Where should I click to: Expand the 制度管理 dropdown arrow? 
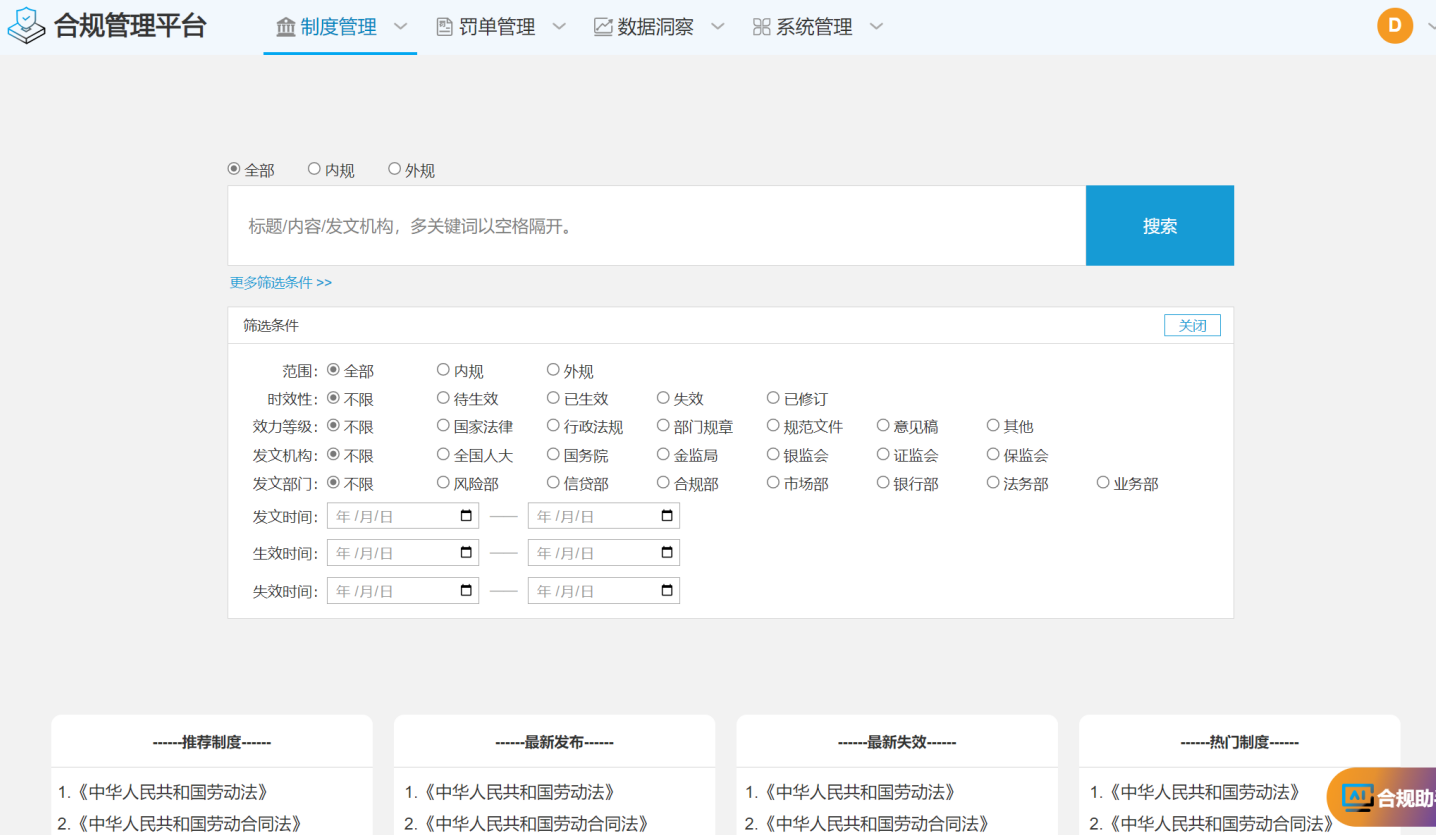400,27
